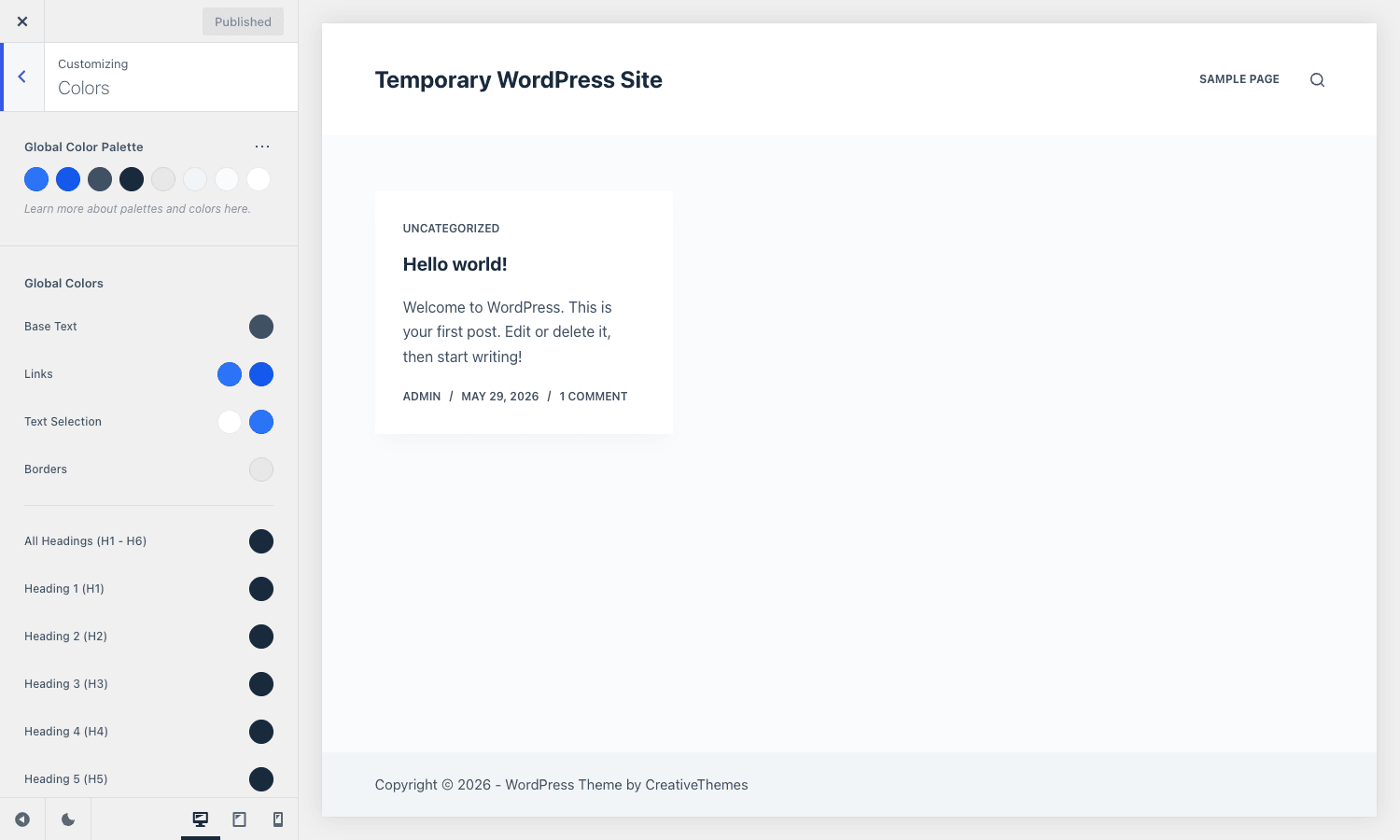
Task: Open Heading 1 (H1) color swatch
Action: pyautogui.click(x=261, y=589)
